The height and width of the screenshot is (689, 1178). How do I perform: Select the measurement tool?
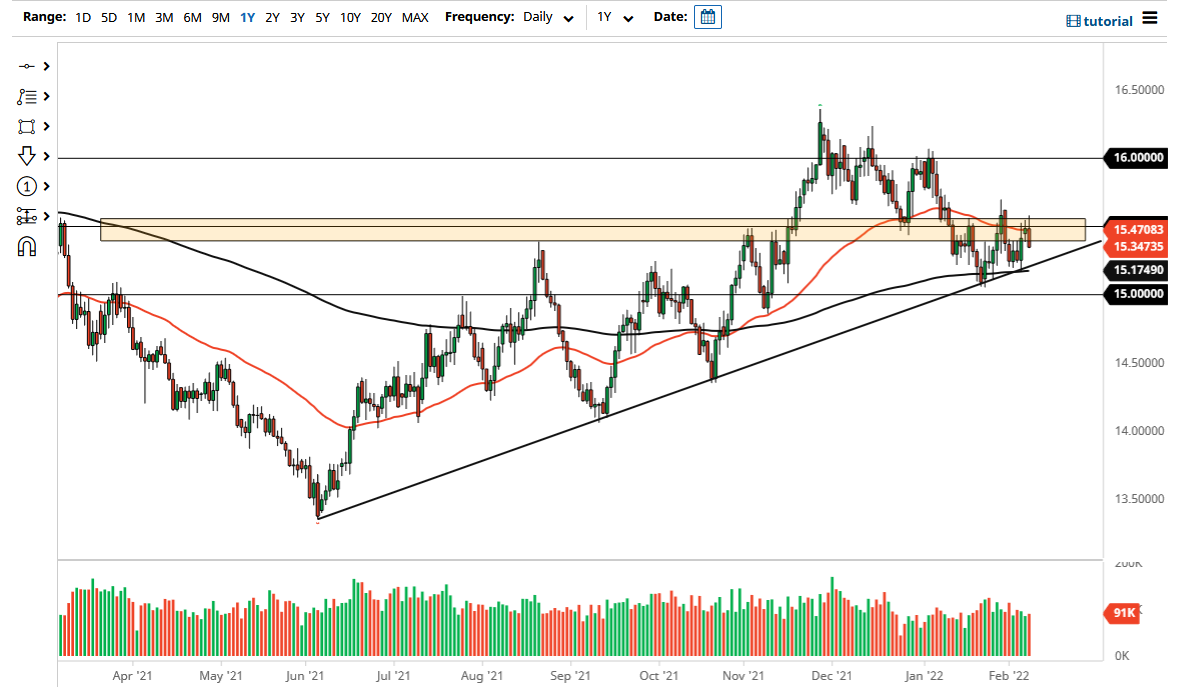click(26, 216)
